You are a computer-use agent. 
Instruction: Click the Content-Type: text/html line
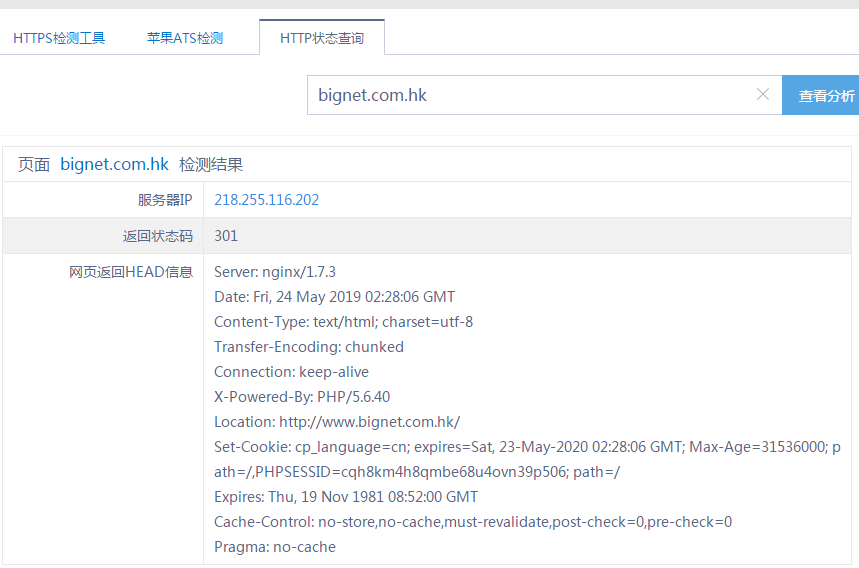click(343, 322)
